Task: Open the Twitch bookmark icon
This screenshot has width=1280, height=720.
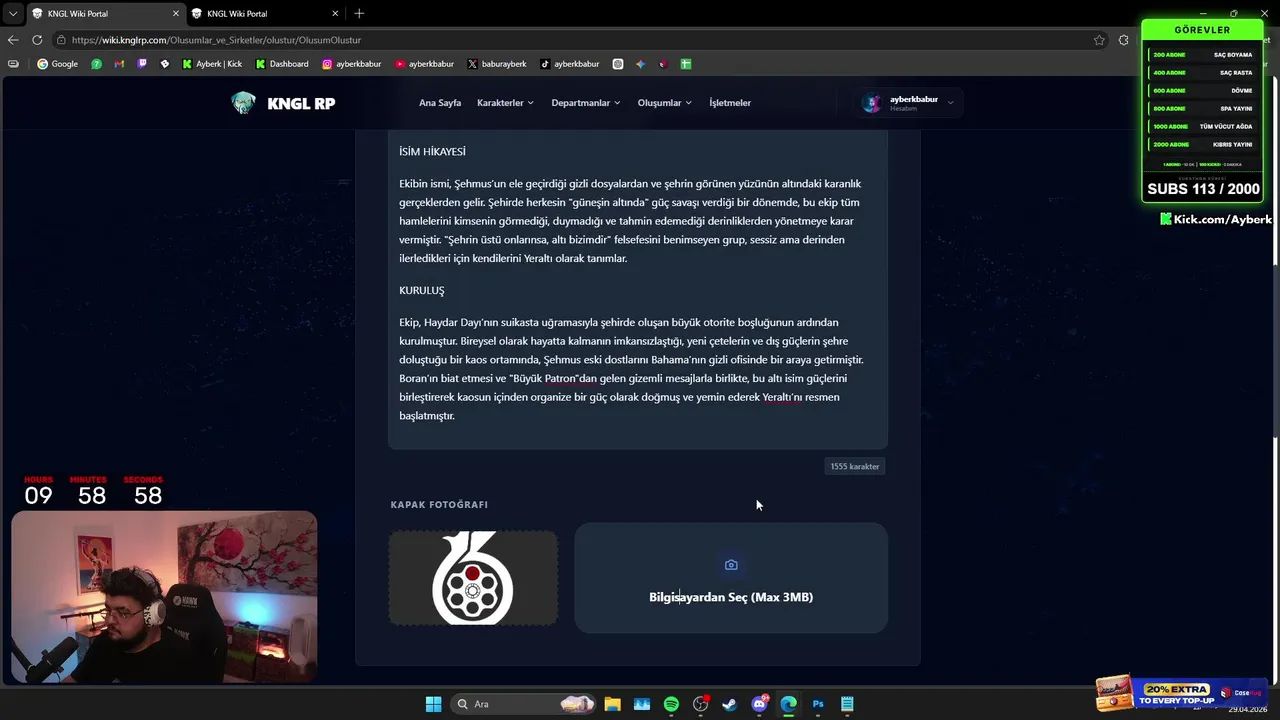Action: (x=142, y=64)
